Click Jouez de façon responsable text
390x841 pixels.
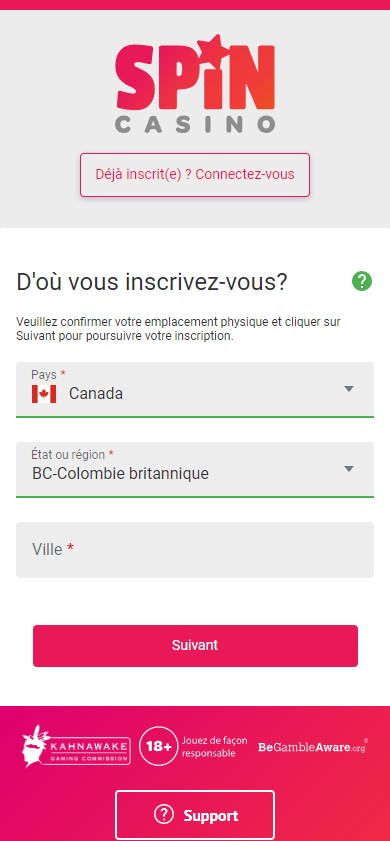tap(215, 747)
